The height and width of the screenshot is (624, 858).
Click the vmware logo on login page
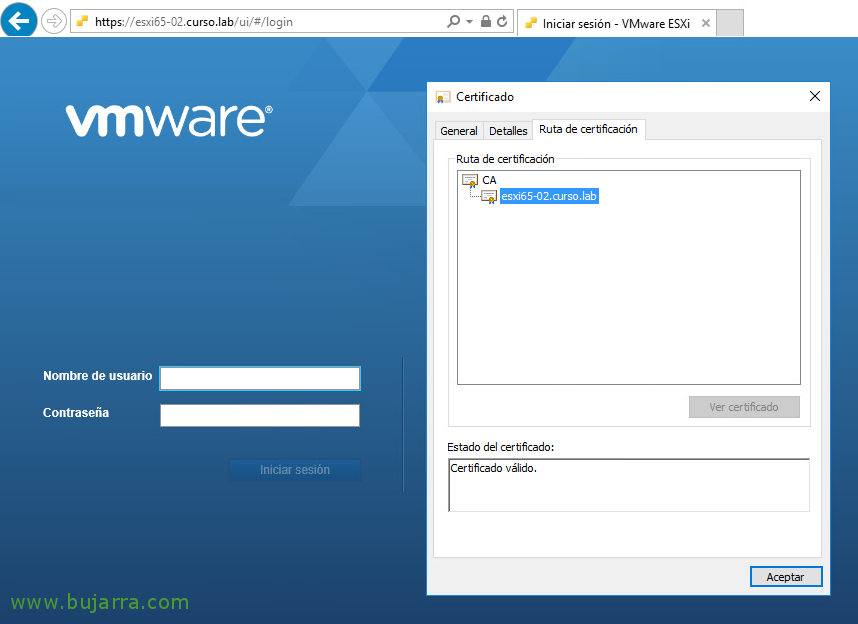[170, 120]
